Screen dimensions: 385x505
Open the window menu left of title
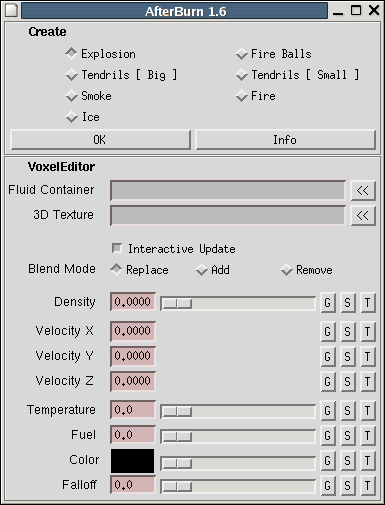11,10
